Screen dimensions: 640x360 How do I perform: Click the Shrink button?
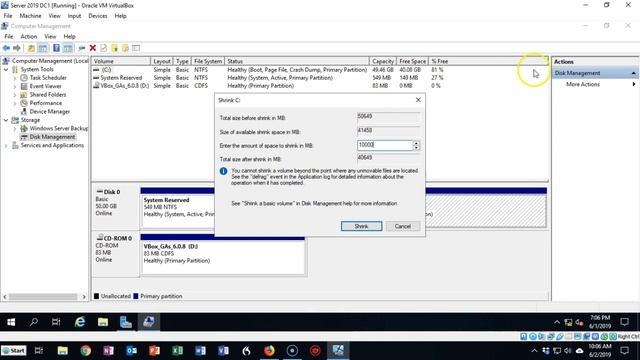[x=361, y=226]
